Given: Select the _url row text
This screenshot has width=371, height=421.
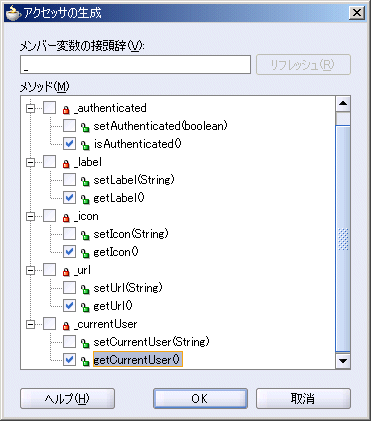Looking at the screenshot, I should 82,270.
